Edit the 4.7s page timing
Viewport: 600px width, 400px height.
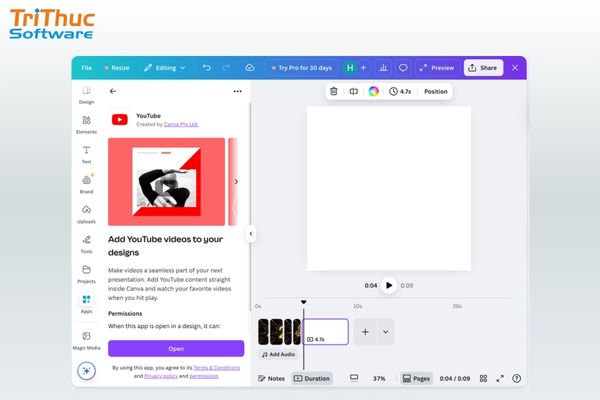(x=400, y=91)
